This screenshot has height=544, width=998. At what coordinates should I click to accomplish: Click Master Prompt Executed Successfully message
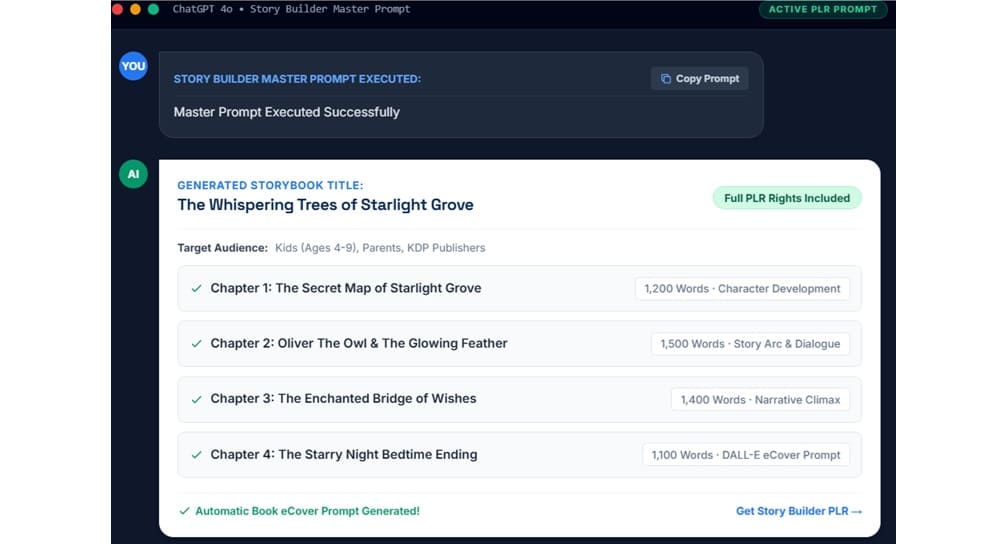pyautogui.click(x=287, y=112)
